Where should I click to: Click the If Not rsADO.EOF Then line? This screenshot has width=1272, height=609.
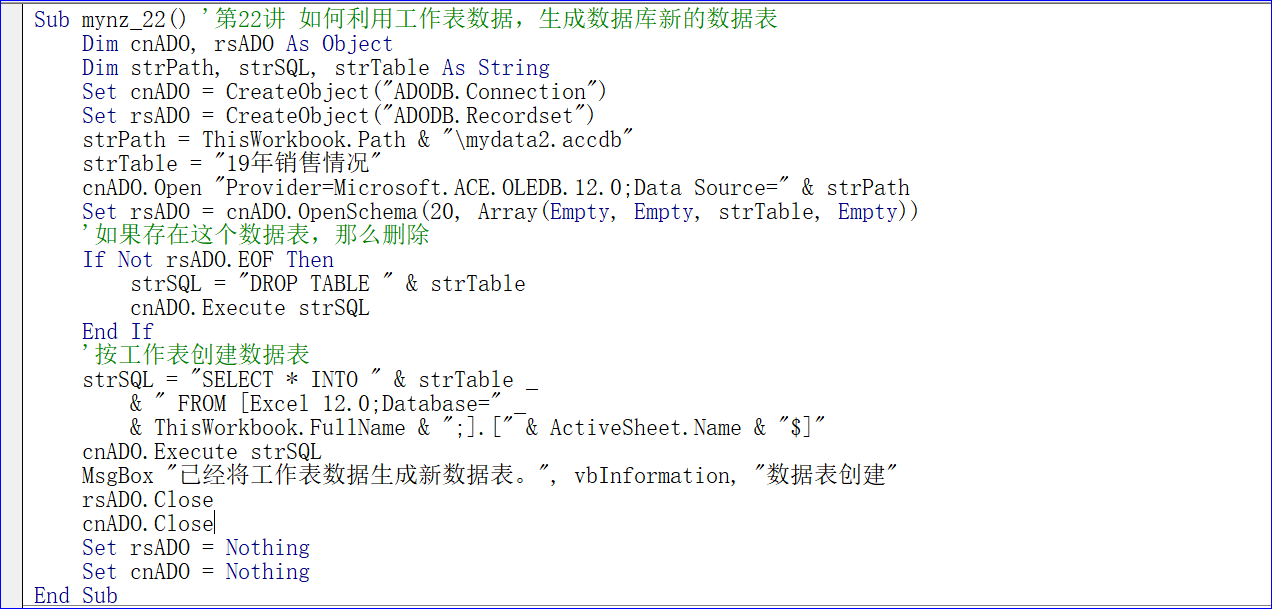coord(208,260)
